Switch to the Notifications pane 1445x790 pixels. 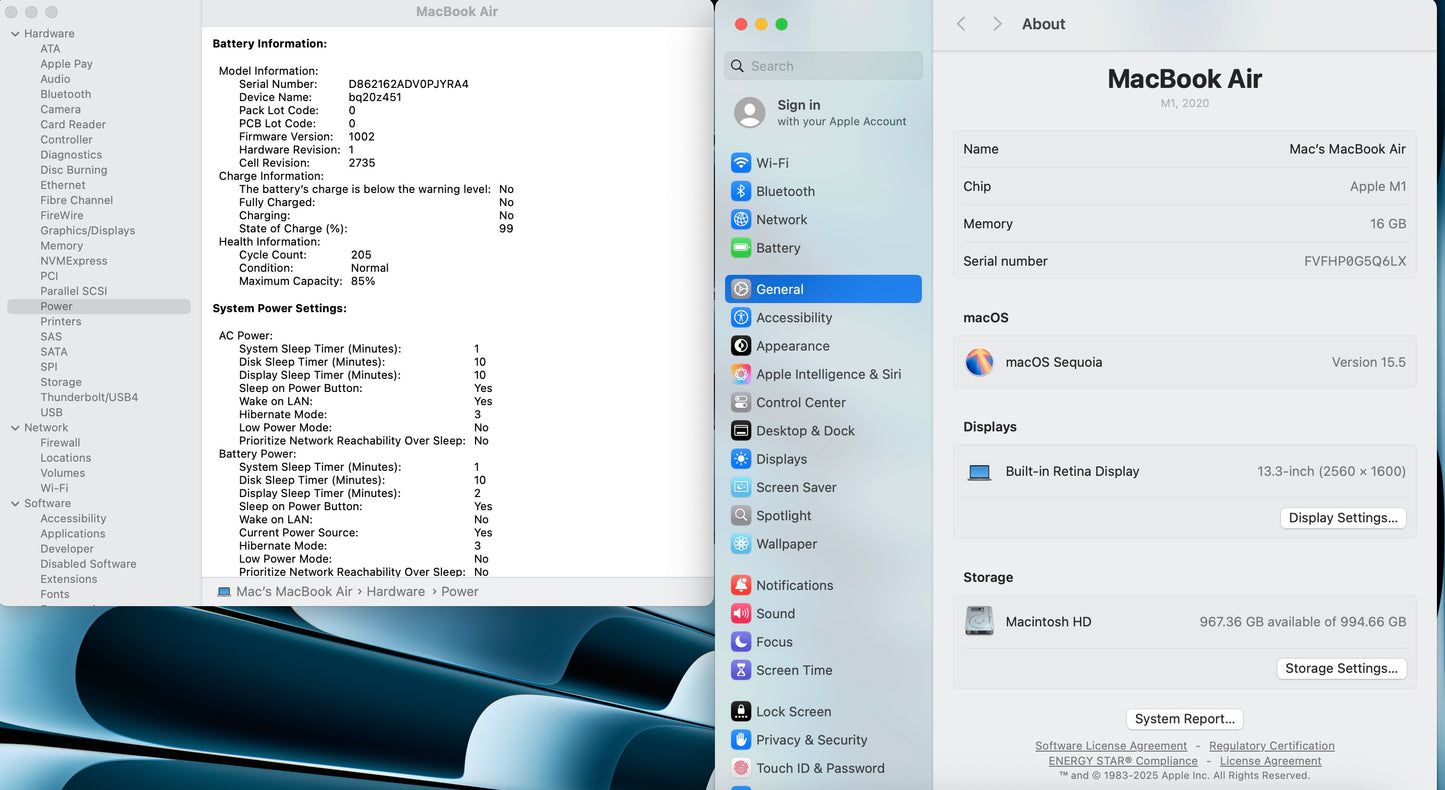794,585
